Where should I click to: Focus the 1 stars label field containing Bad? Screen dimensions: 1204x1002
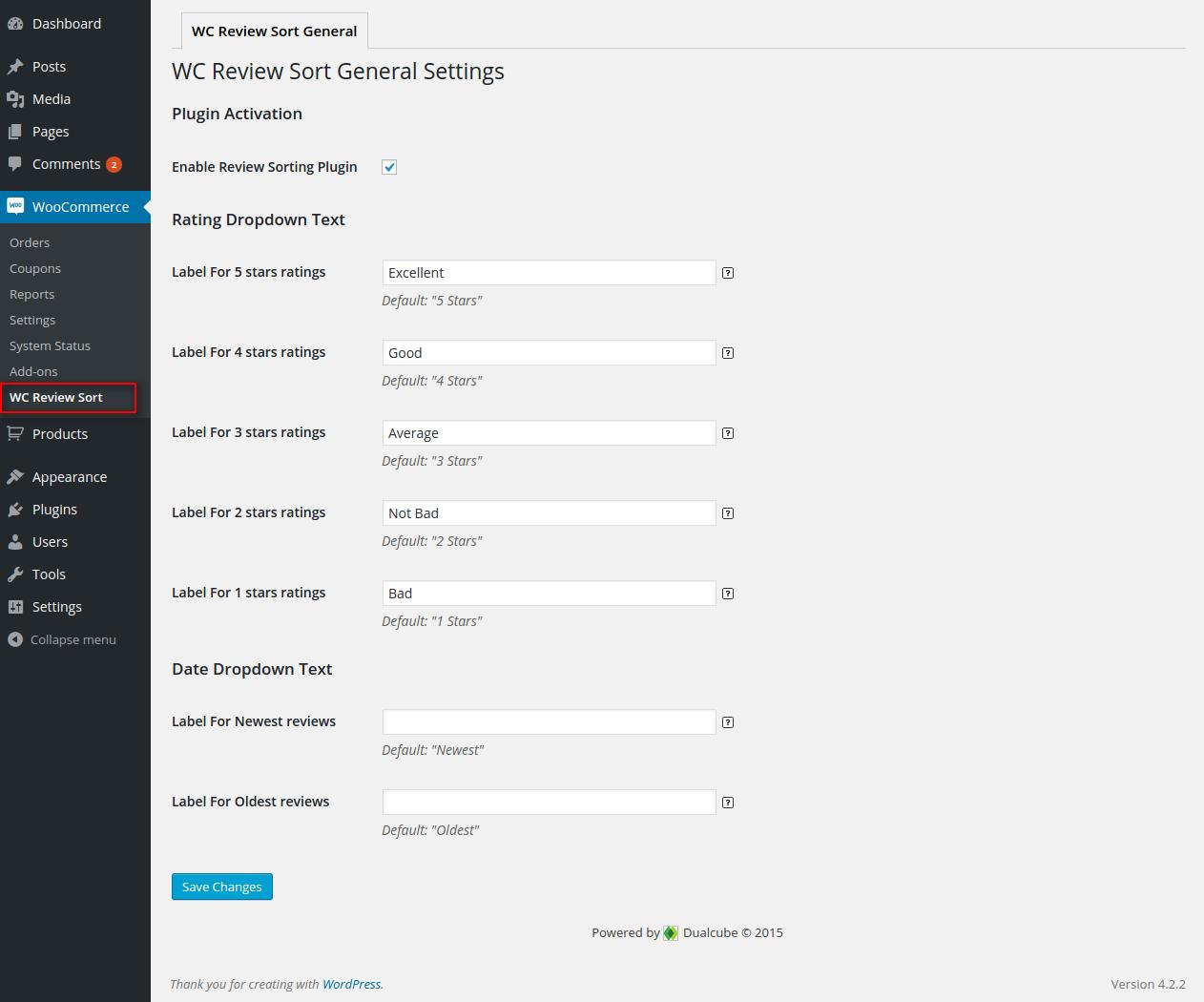(x=549, y=594)
